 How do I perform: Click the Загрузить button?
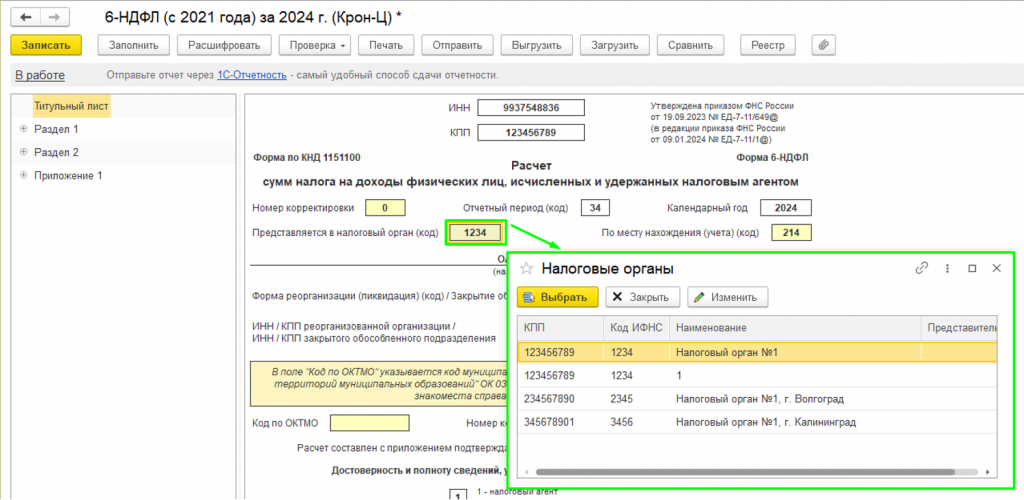tap(615, 45)
